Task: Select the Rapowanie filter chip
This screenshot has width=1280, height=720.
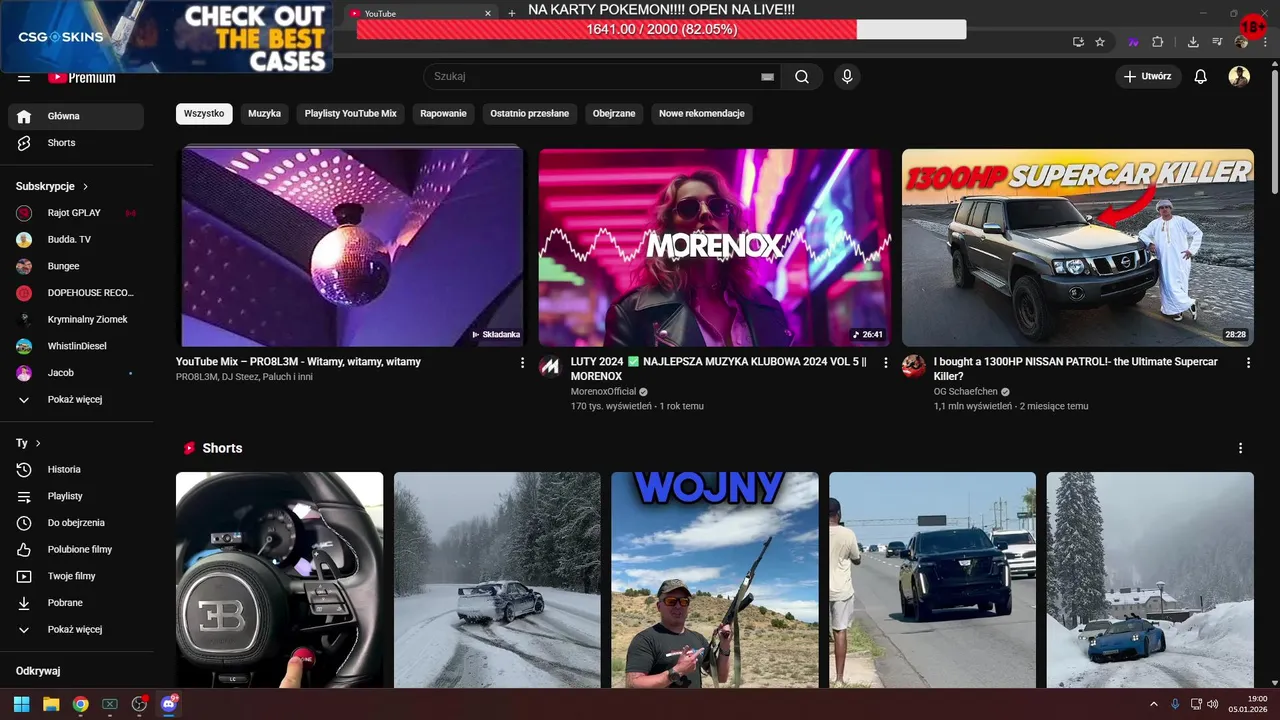Action: coord(443,114)
